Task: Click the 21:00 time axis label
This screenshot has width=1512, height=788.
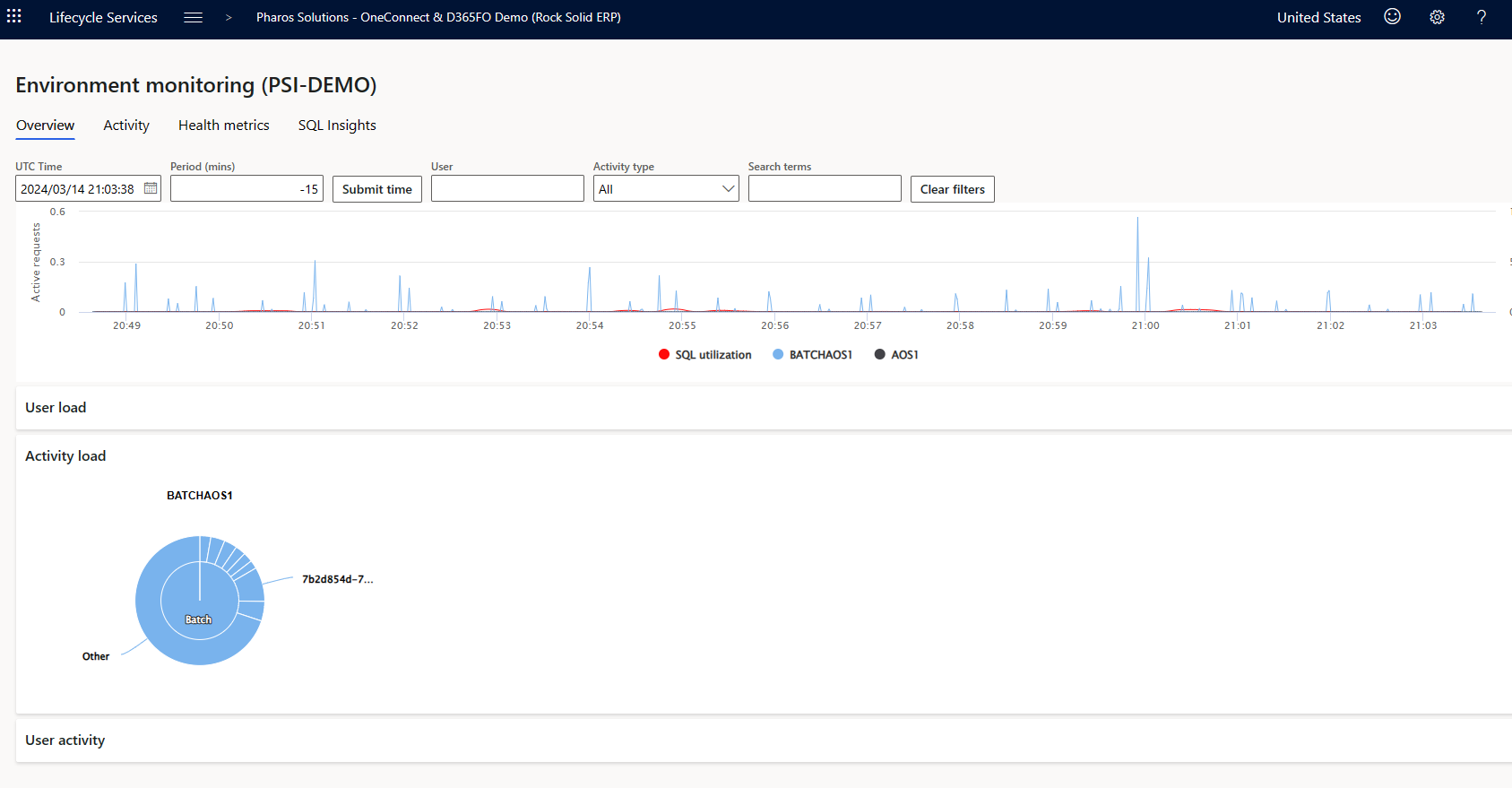Action: (x=1145, y=325)
